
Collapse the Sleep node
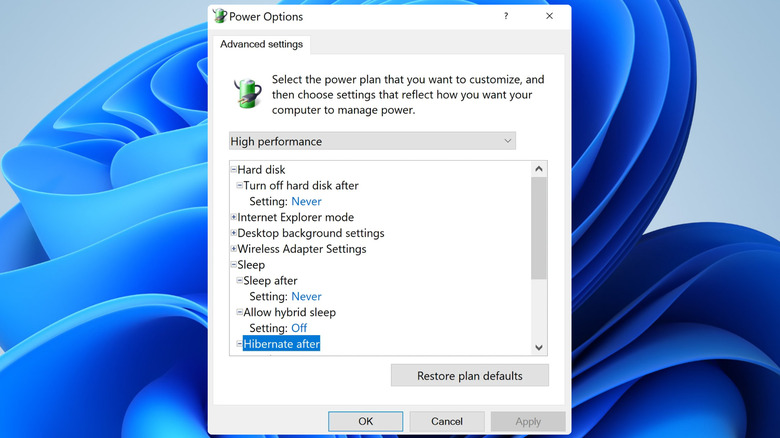point(233,264)
